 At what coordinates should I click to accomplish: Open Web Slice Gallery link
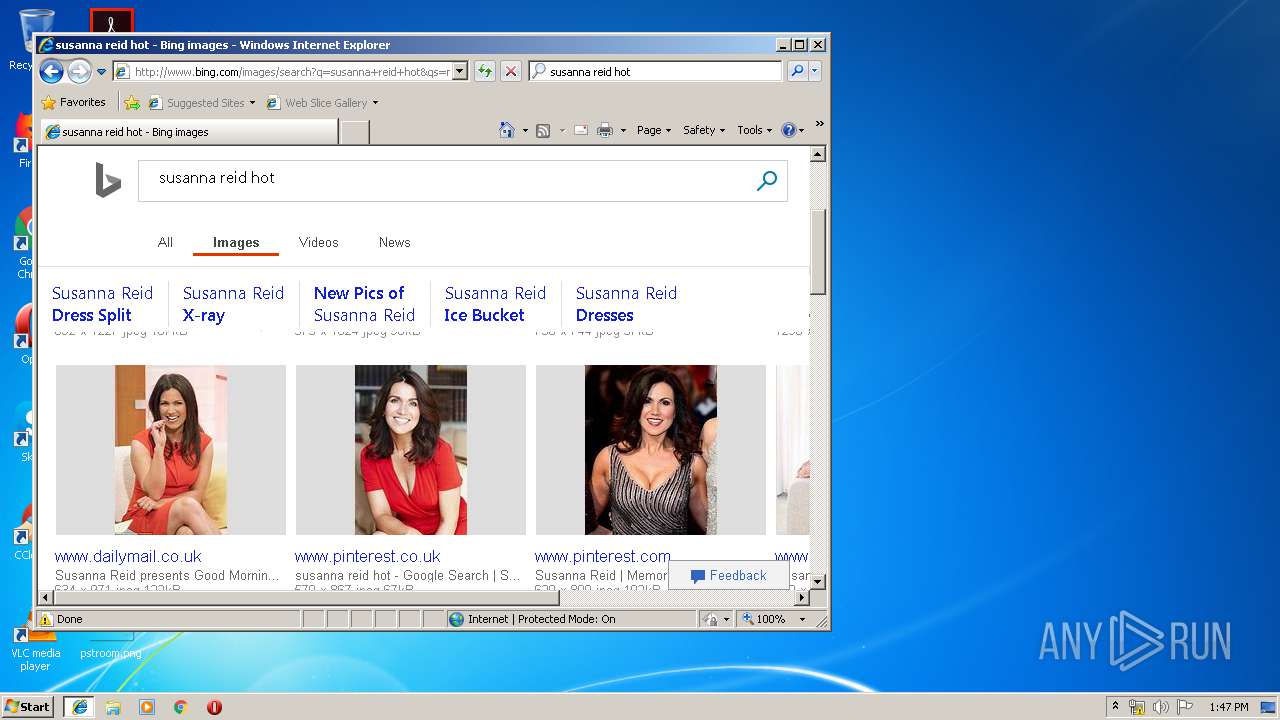click(322, 102)
